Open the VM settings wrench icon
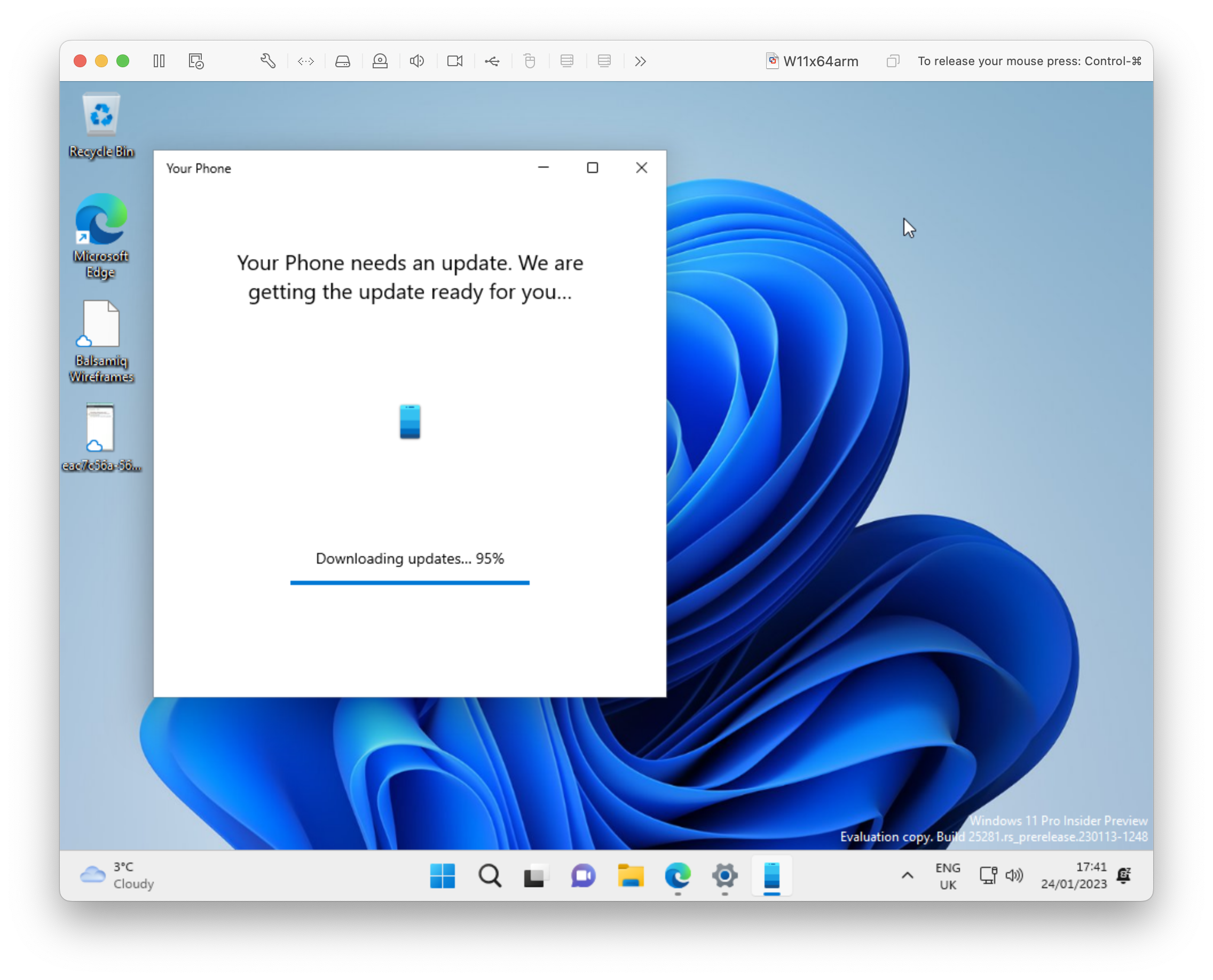1213x980 pixels. 267,61
